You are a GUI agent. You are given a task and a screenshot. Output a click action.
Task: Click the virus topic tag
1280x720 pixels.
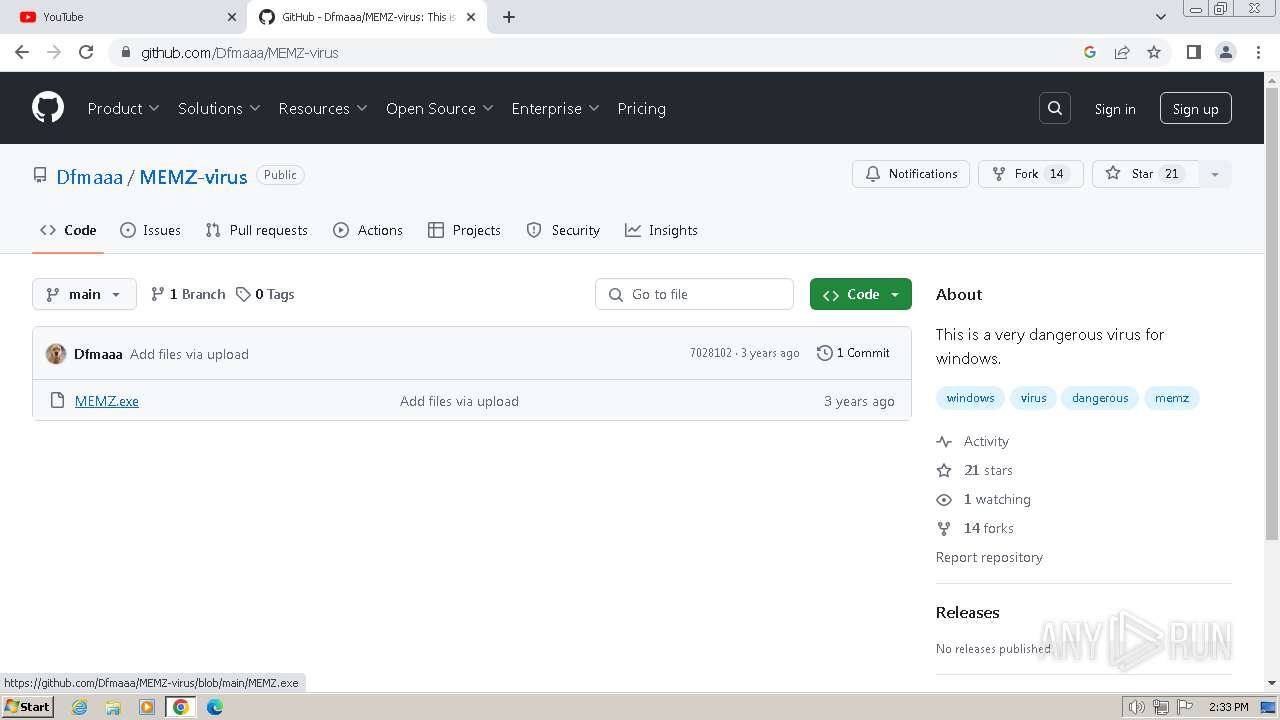pos(1033,398)
